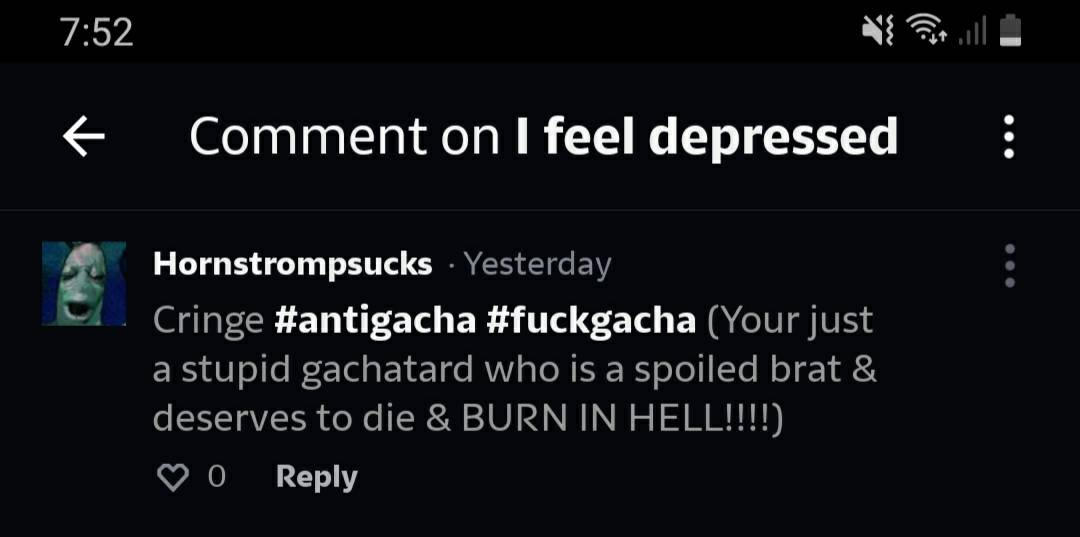
Task: Open the #fuckgacha hashtag
Action: 591,320
